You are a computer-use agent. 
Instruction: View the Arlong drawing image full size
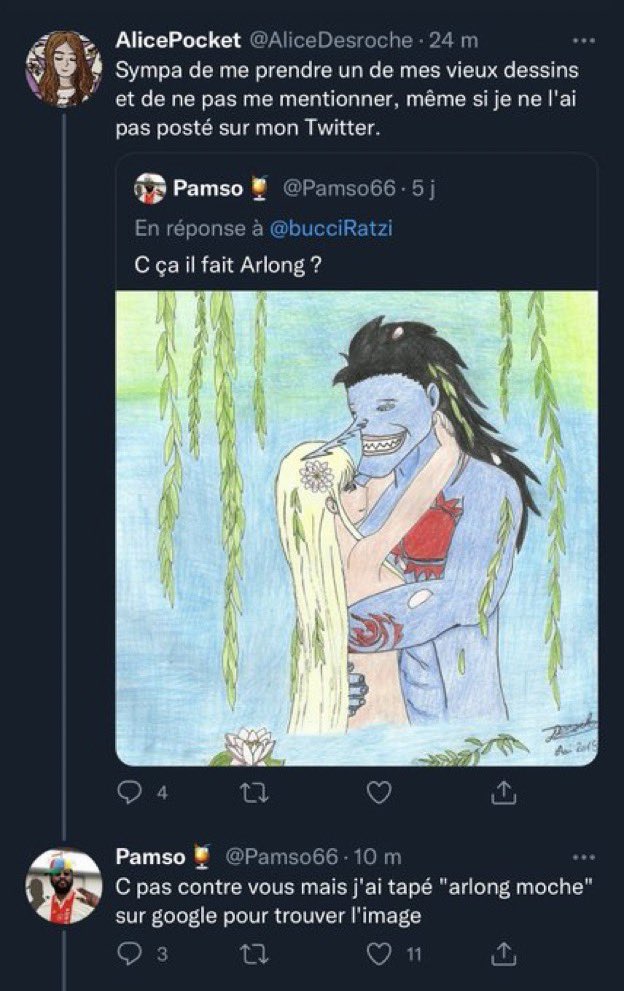point(357,528)
